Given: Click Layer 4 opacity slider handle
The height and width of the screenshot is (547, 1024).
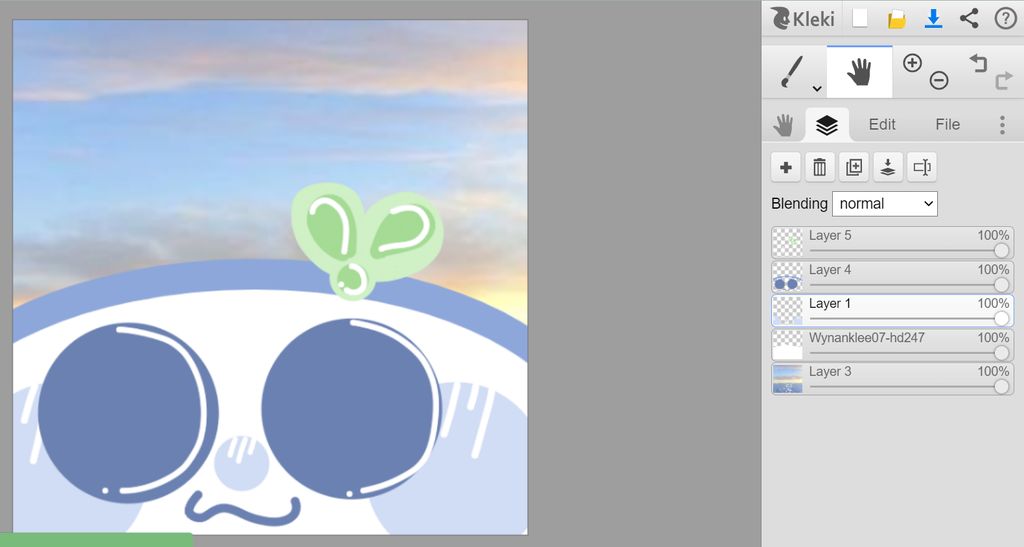Looking at the screenshot, I should point(1001,284).
